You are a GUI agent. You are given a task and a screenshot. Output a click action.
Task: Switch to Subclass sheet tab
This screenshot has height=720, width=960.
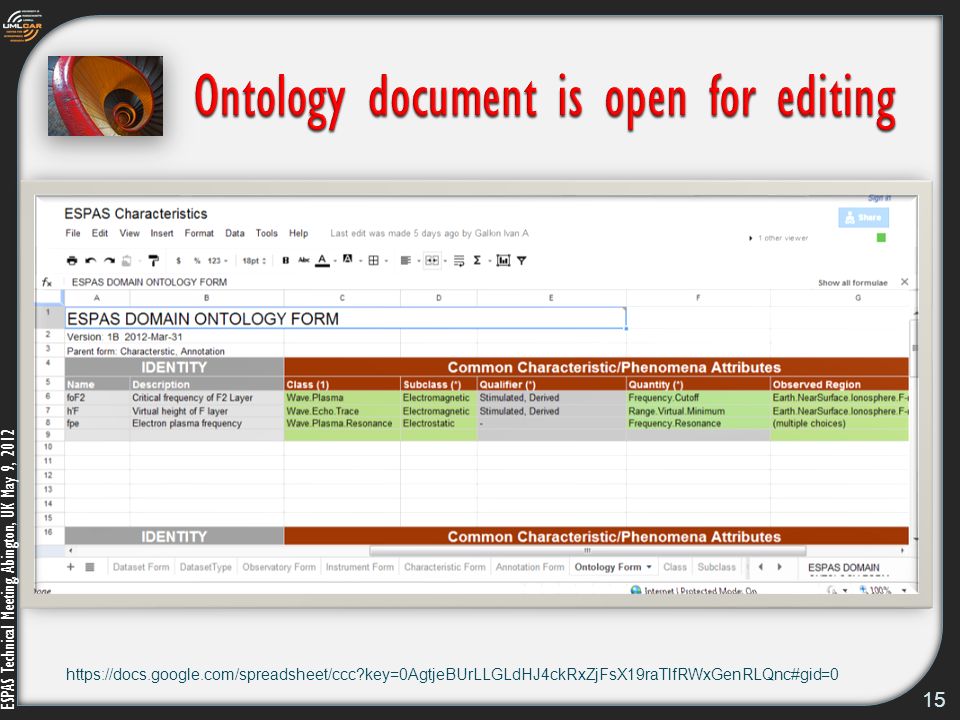pyautogui.click(x=716, y=567)
